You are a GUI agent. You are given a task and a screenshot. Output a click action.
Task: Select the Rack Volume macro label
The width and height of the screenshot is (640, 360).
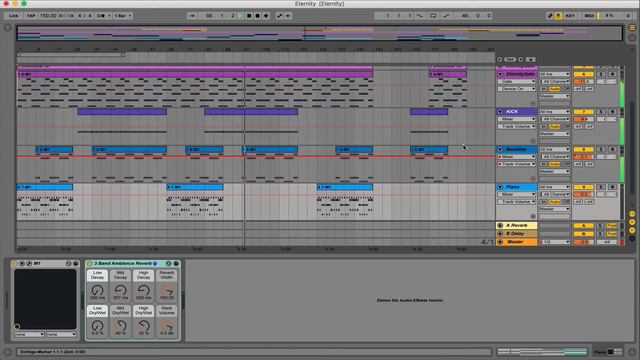coord(167,311)
